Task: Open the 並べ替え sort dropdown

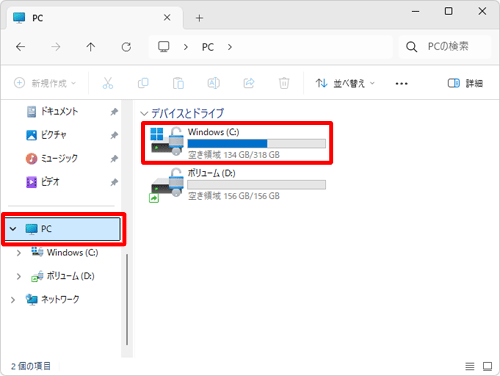Action: point(345,83)
